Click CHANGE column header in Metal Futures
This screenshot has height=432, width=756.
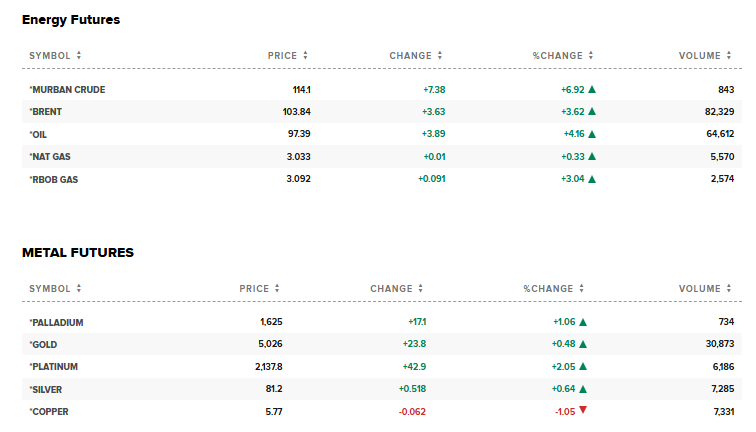[x=391, y=288]
